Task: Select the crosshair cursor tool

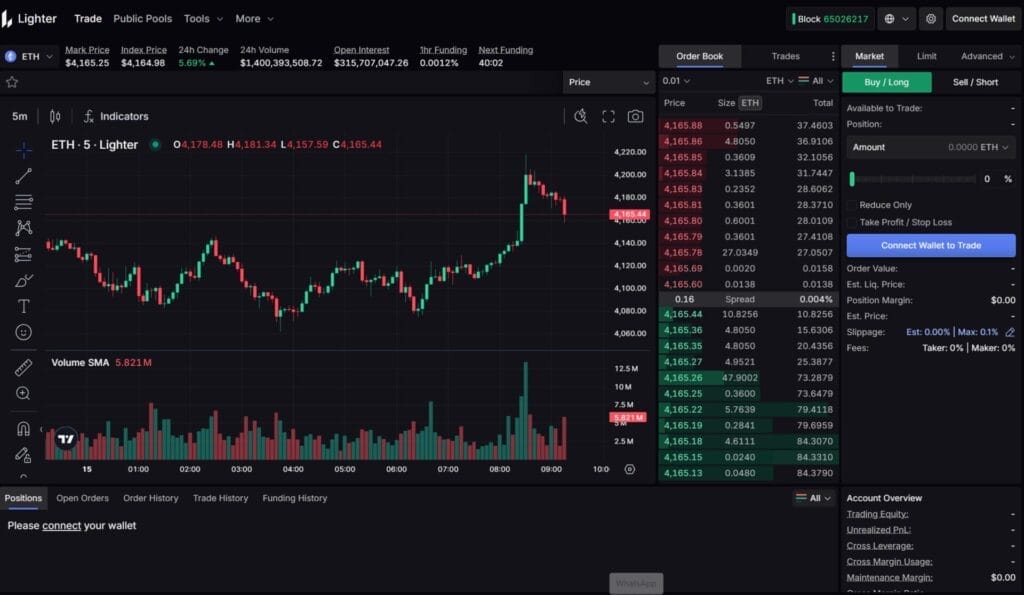Action: pos(24,150)
